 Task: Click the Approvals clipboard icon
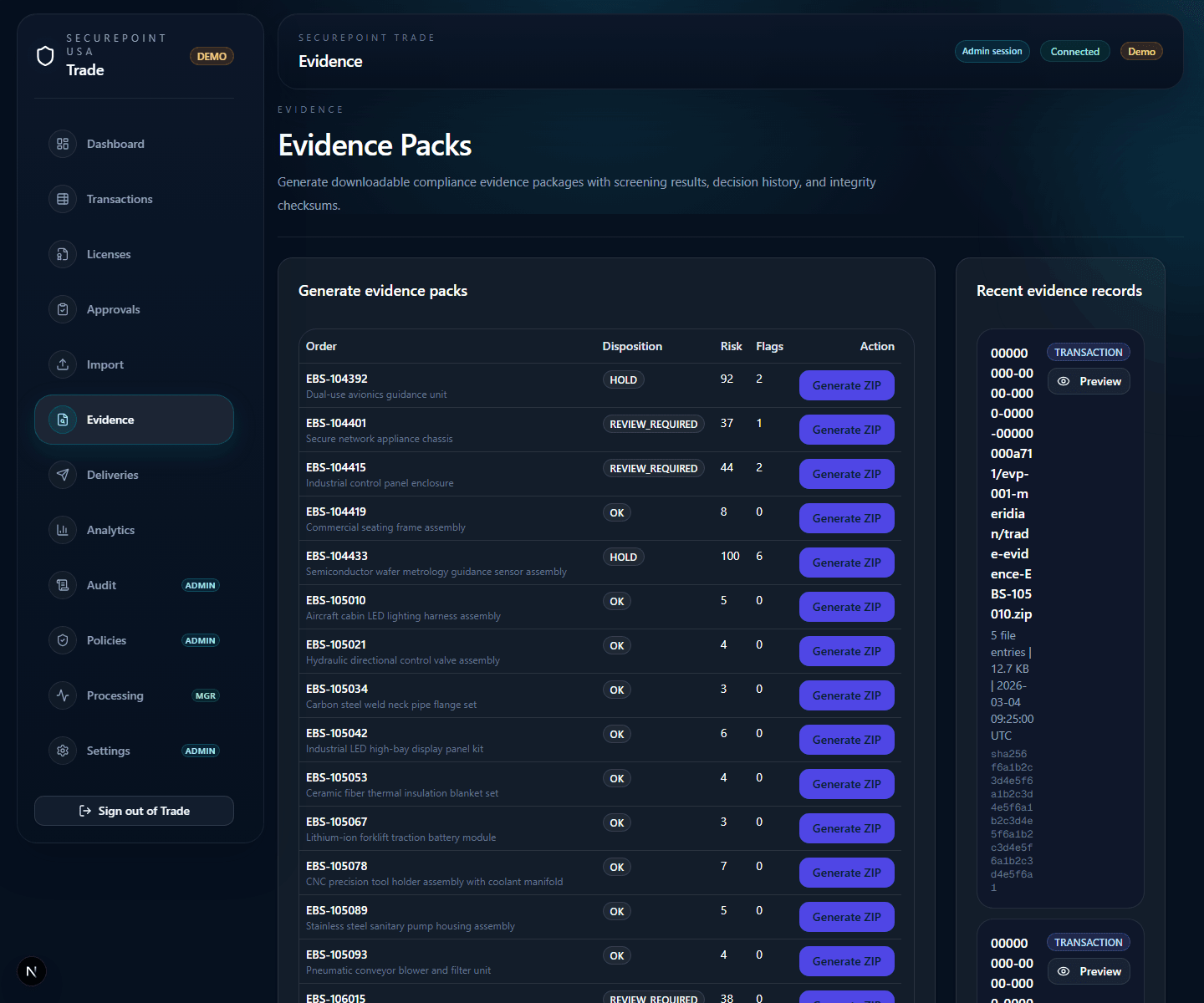point(63,309)
